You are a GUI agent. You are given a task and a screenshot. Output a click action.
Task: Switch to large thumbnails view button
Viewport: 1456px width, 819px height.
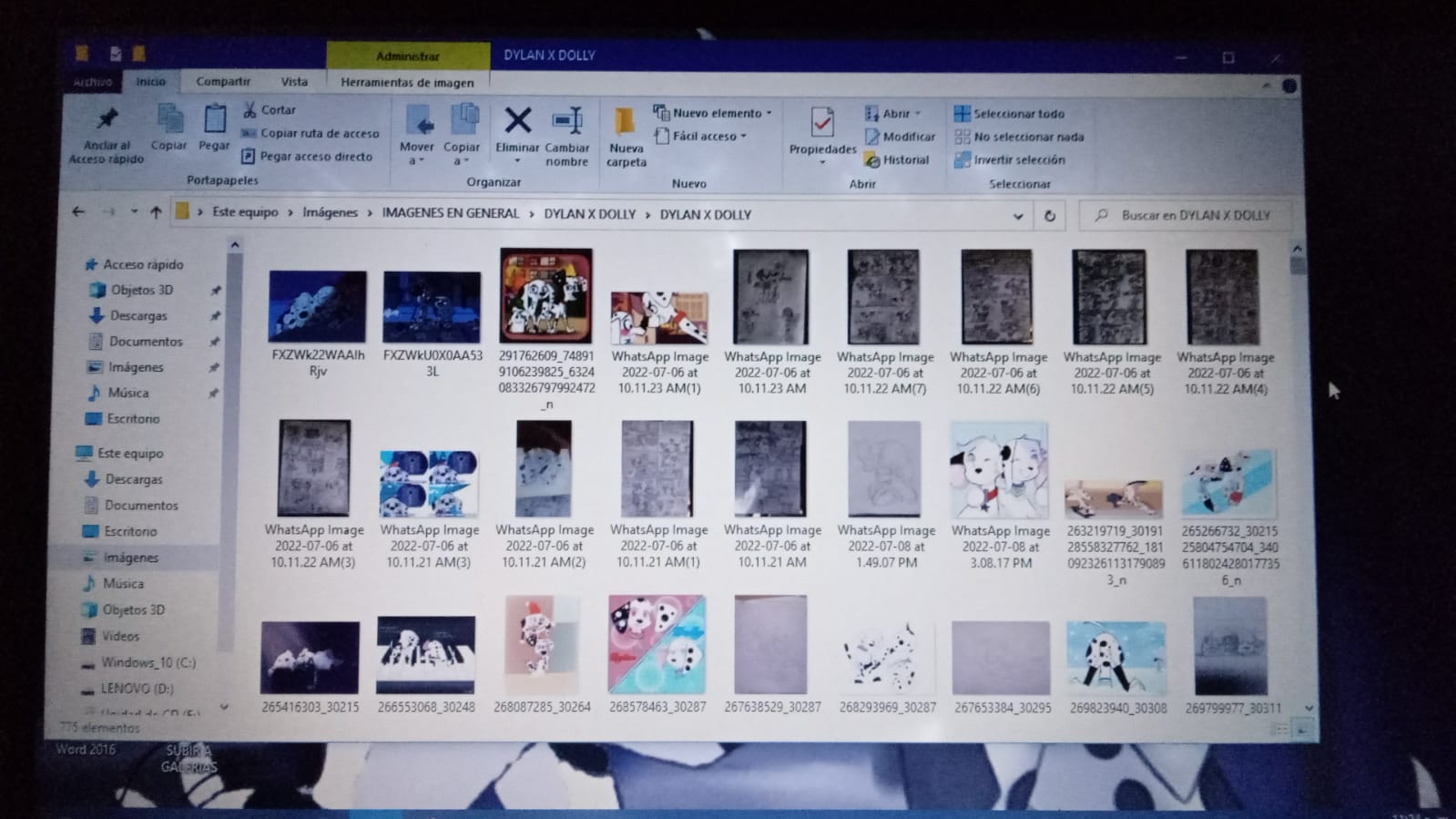point(1303,730)
